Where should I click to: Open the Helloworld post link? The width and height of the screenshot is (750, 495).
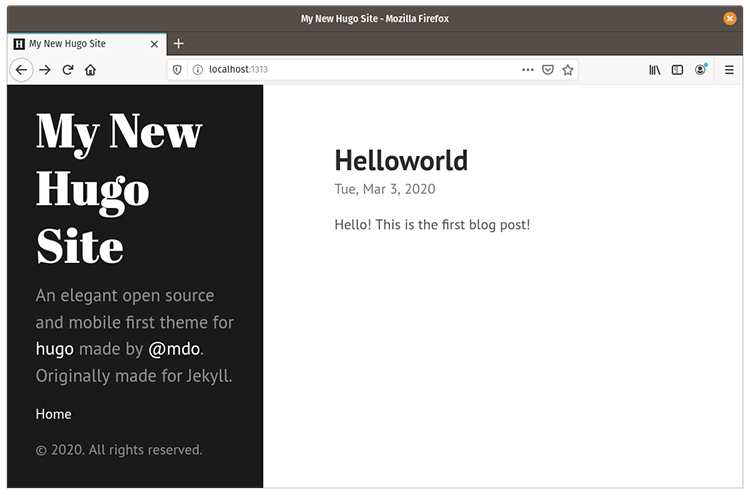click(x=401, y=160)
